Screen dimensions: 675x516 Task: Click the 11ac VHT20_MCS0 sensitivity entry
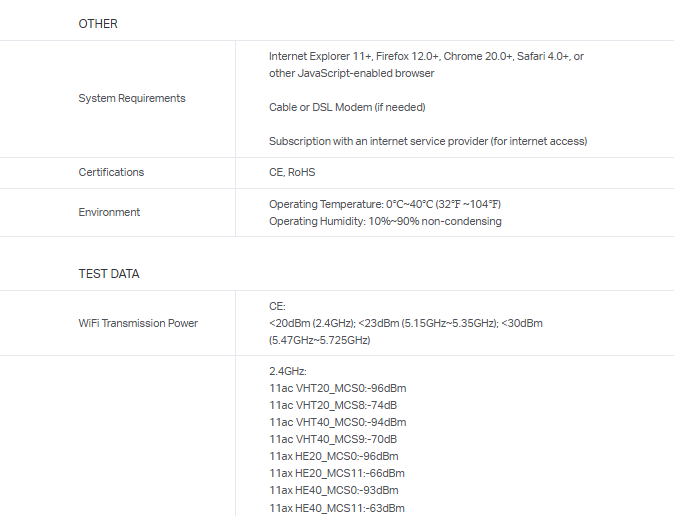click(x=337, y=388)
